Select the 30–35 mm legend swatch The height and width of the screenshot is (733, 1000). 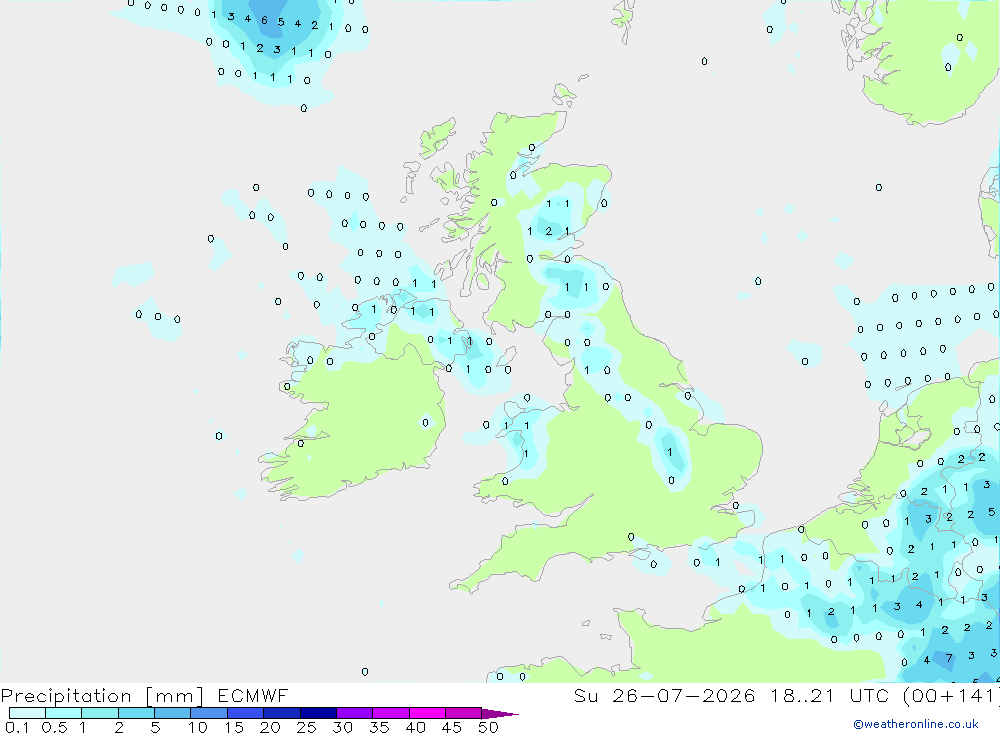tap(354, 713)
